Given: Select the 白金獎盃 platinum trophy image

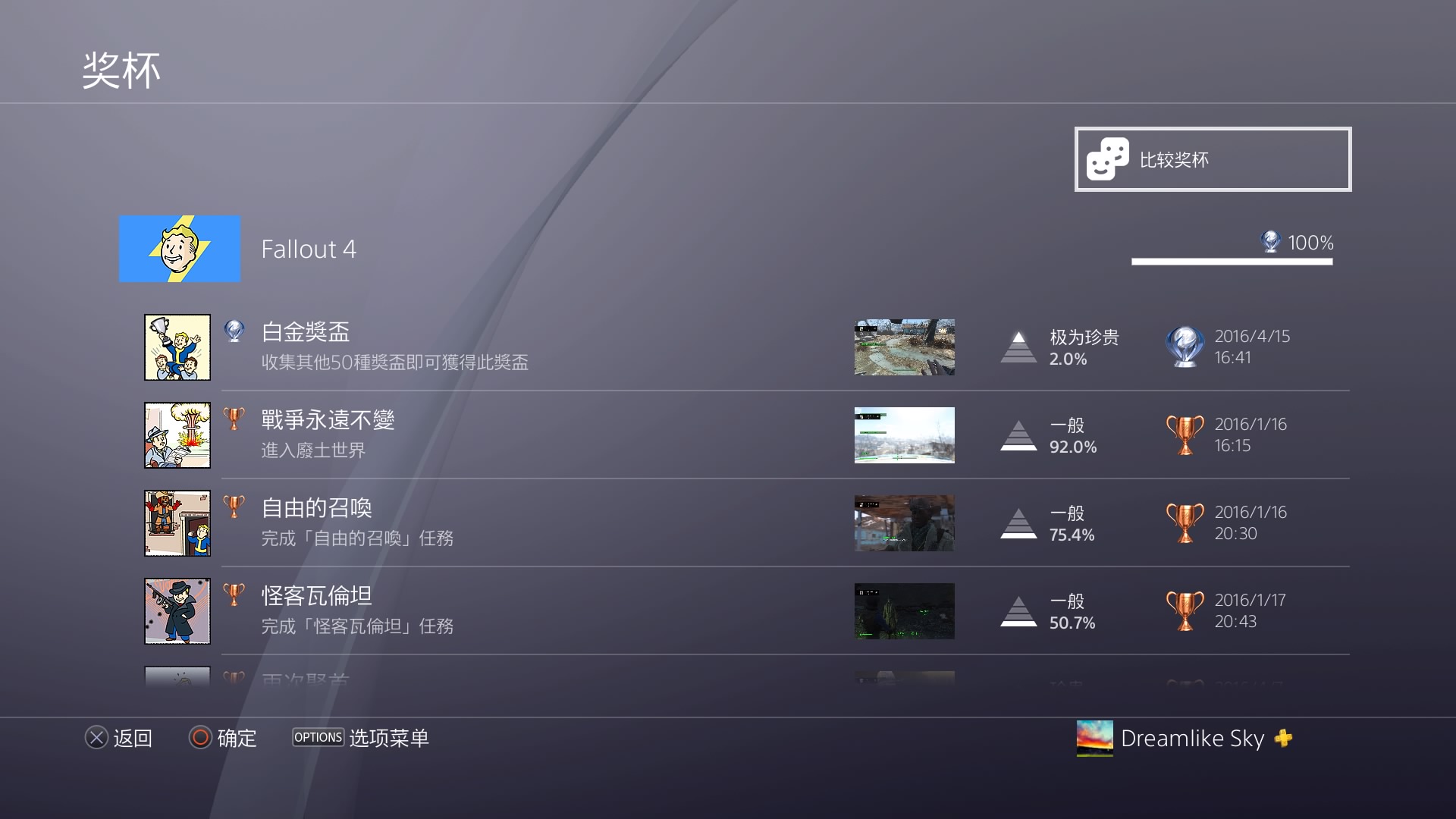Looking at the screenshot, I should (x=177, y=347).
